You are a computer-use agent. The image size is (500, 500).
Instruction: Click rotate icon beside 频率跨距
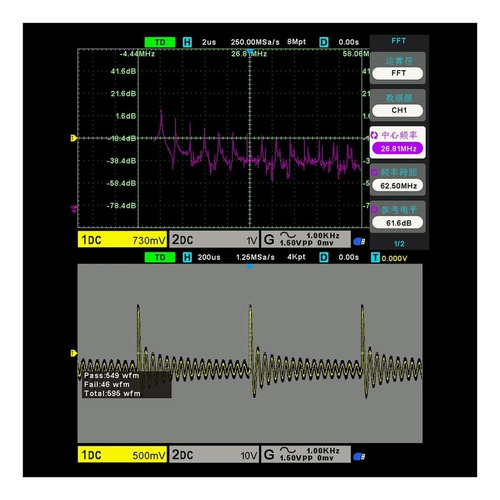click(x=374, y=172)
